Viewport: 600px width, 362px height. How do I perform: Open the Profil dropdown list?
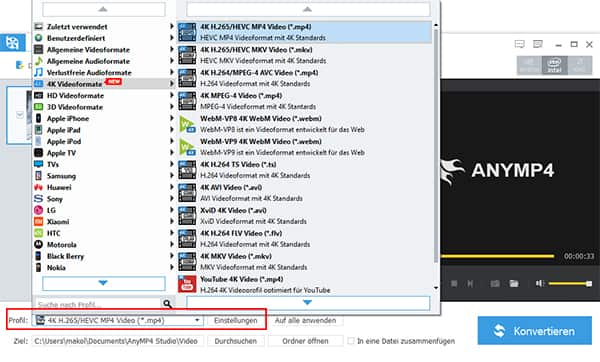coord(197,320)
